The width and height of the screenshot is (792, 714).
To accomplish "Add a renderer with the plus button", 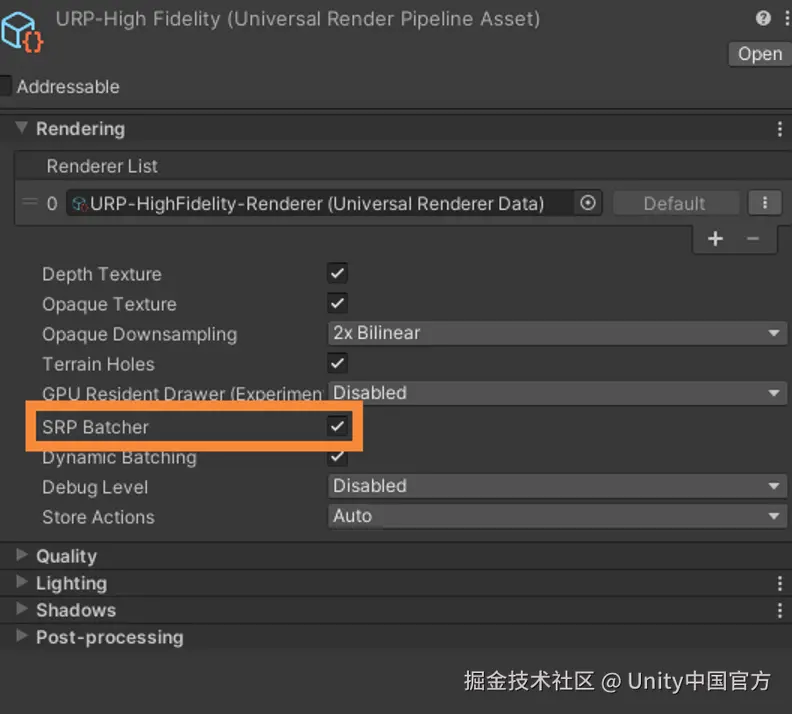I will (715, 239).
